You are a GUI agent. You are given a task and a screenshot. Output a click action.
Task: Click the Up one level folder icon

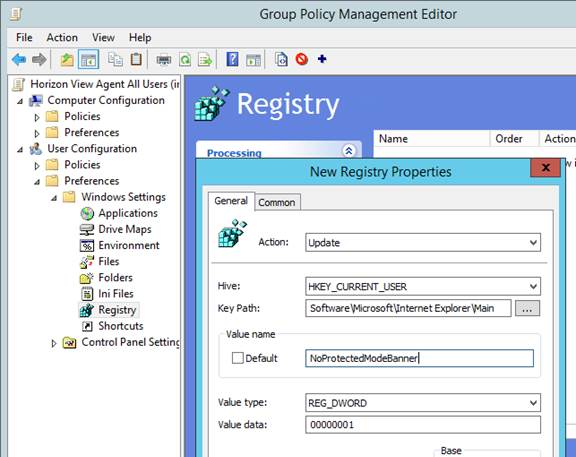coord(67,60)
